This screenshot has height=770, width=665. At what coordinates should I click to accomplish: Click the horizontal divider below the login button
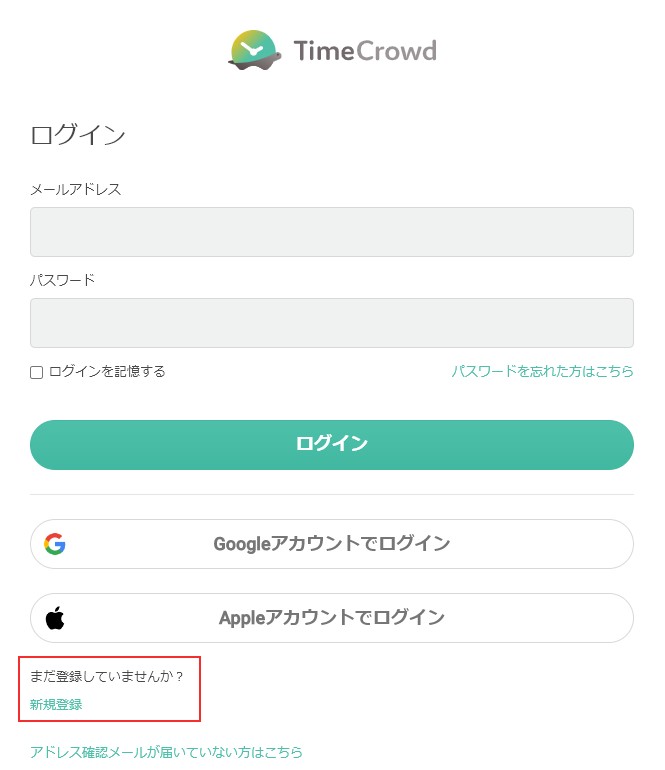(x=332, y=495)
